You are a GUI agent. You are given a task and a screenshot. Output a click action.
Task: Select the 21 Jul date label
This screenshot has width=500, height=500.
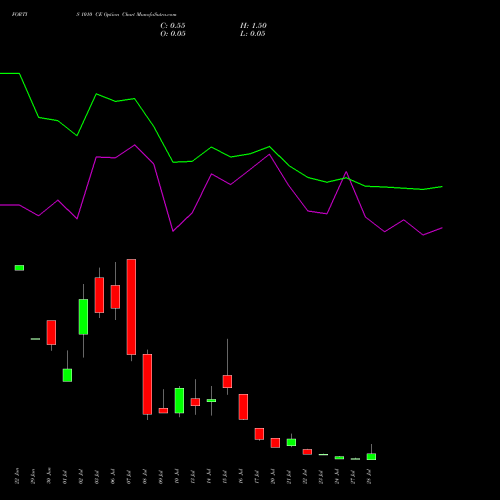click(x=289, y=477)
